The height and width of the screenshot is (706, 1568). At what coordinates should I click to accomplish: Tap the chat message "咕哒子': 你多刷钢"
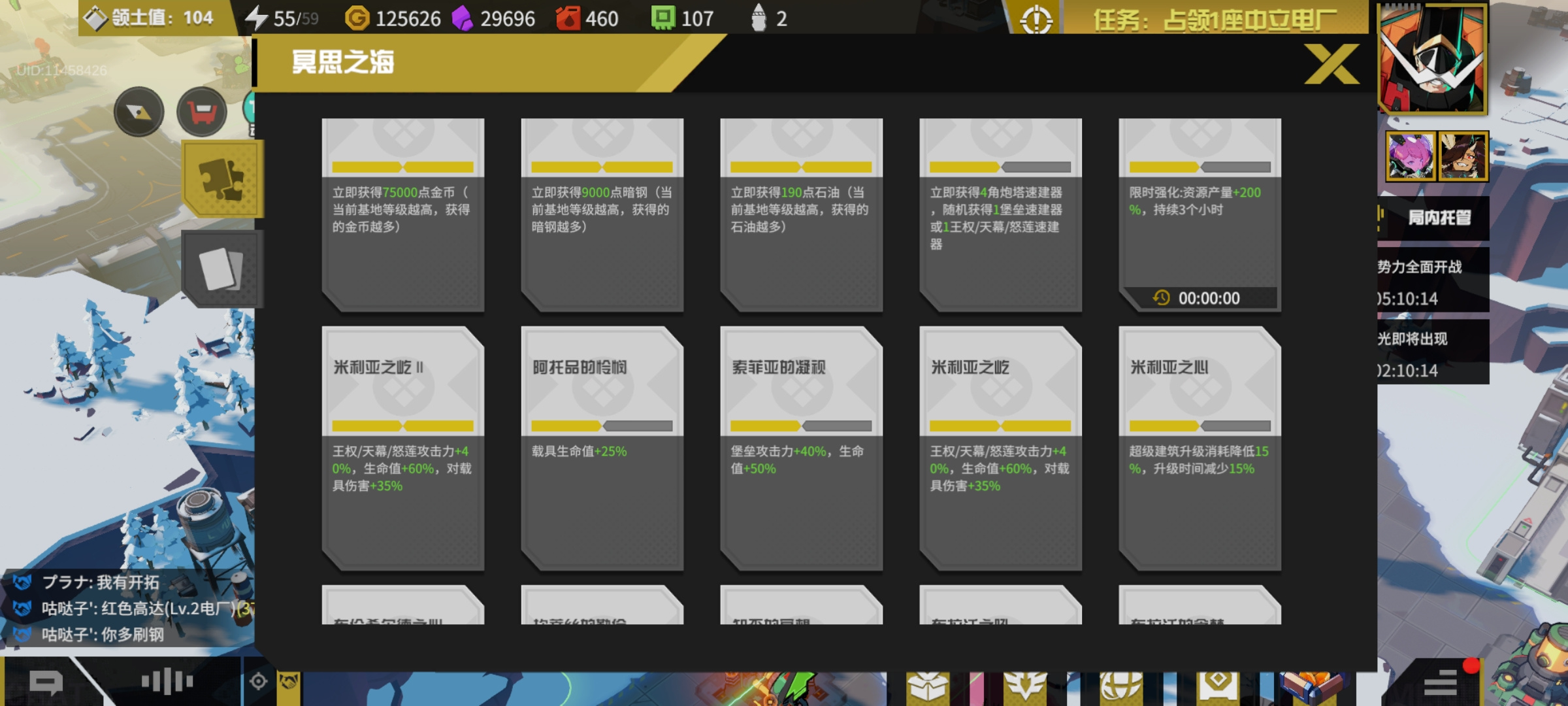(103, 634)
